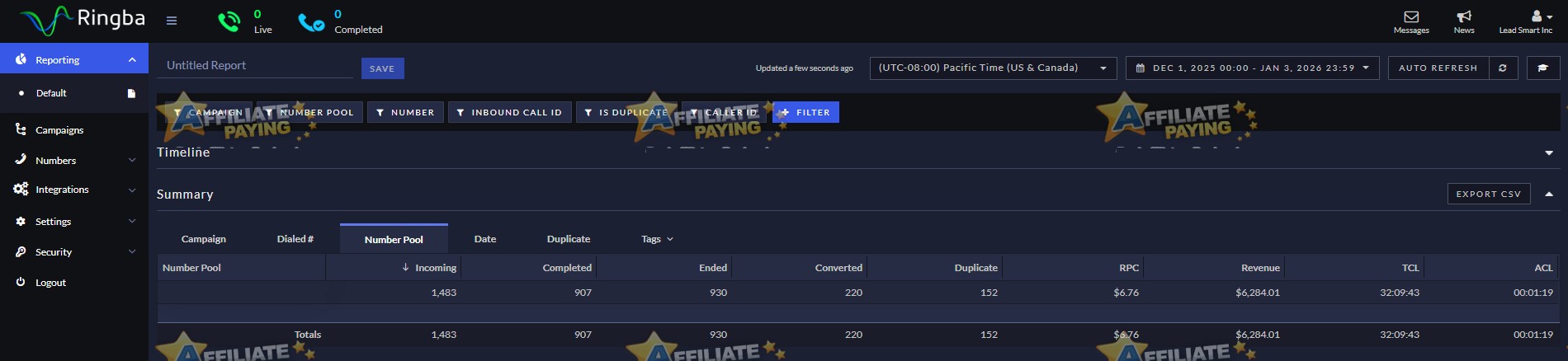Sort by the Duplicate column header
Image resolution: width=1568 pixels, height=361 pixels.
[x=934, y=267]
